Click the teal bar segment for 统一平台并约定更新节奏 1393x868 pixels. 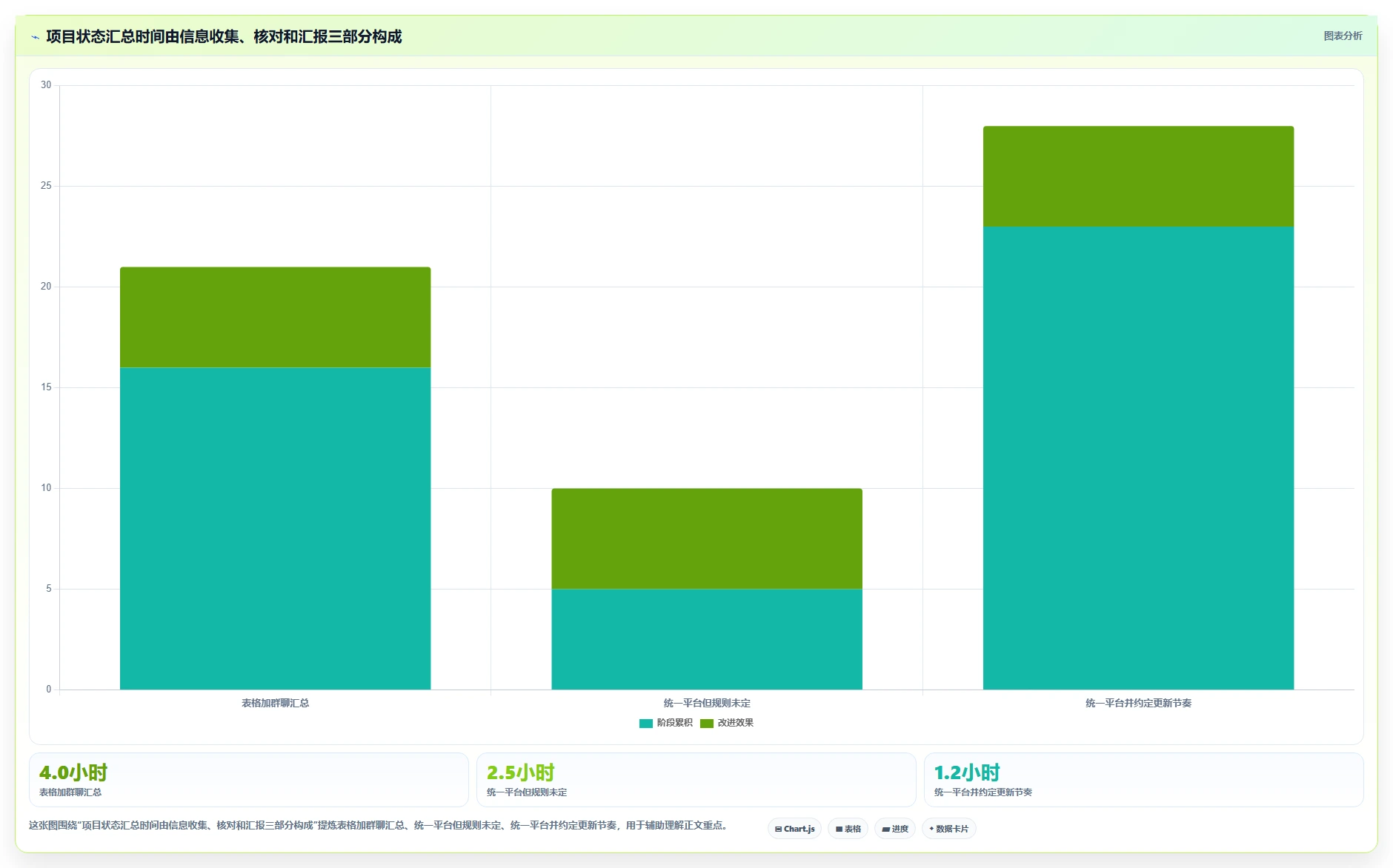point(1138,458)
